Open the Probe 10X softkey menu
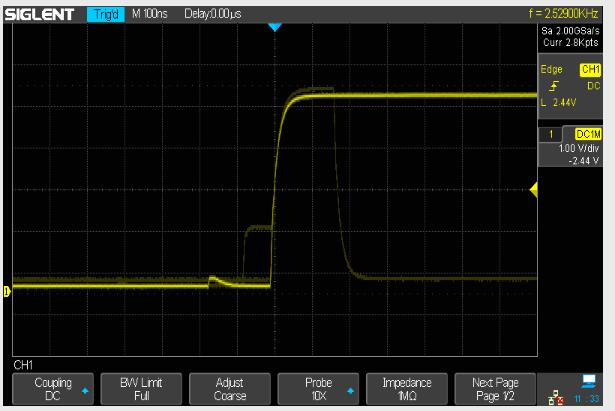 318,389
